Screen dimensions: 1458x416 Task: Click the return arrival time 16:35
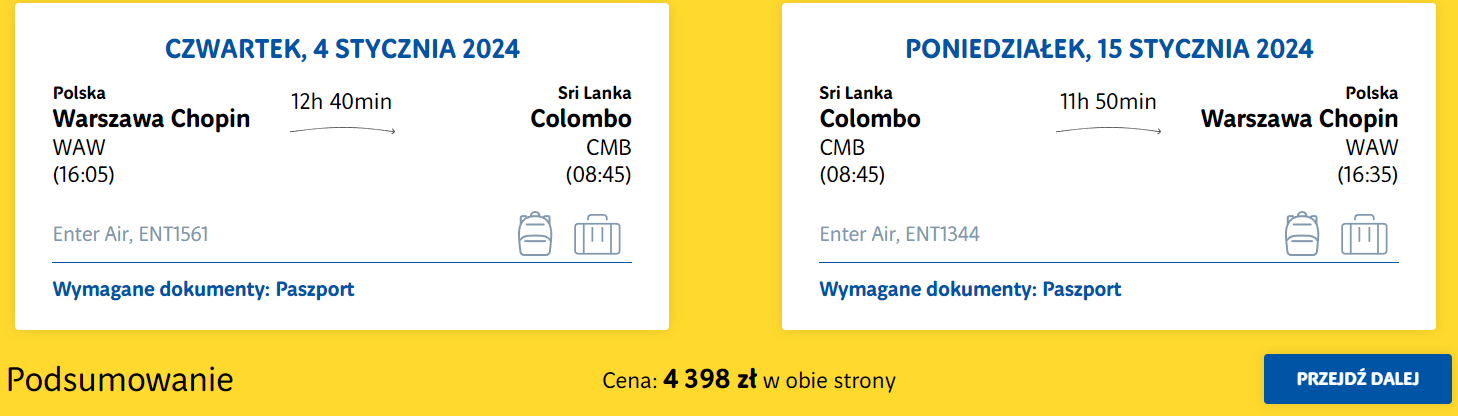[x=1367, y=175]
